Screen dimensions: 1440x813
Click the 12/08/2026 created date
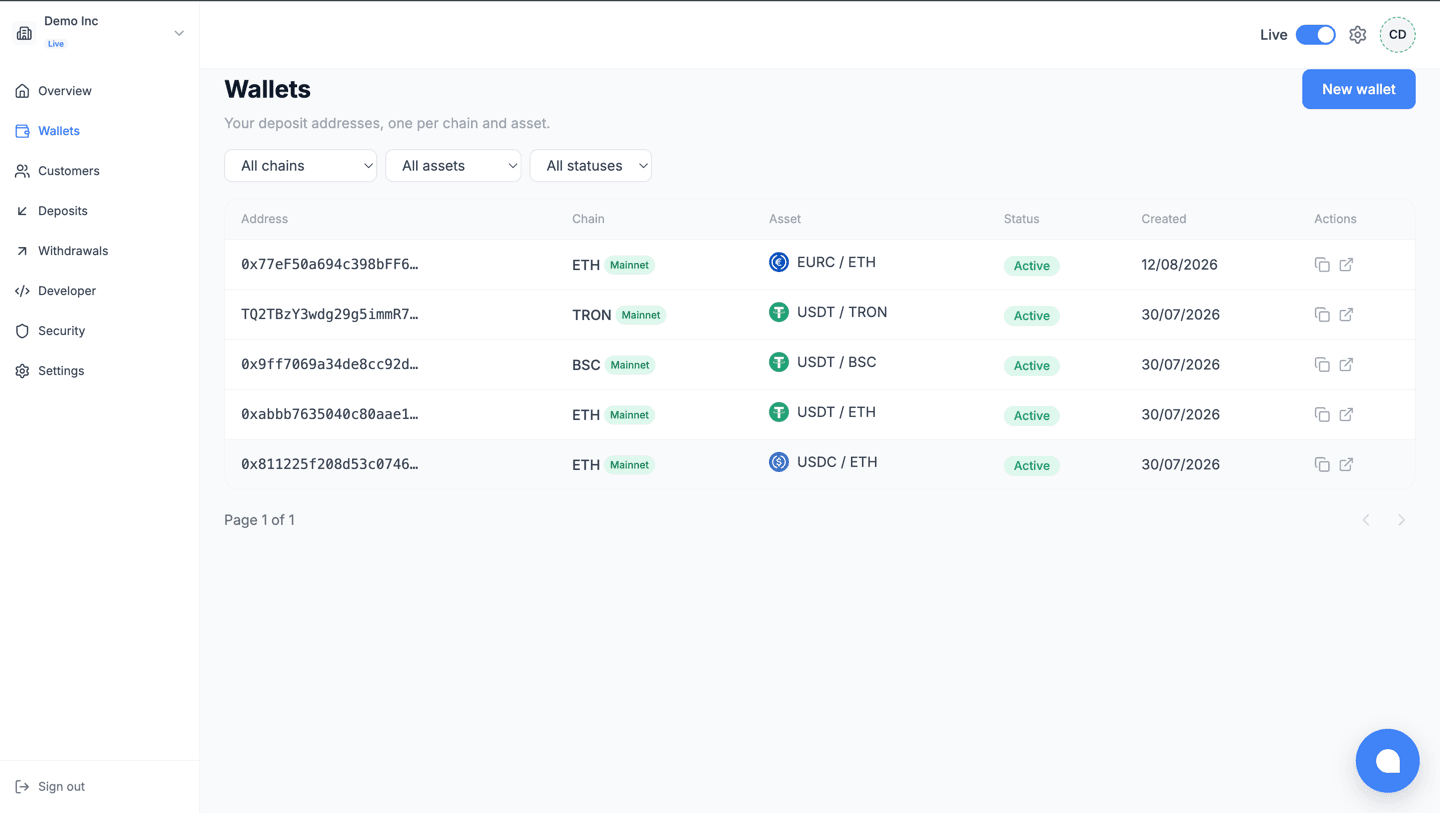tap(1180, 265)
